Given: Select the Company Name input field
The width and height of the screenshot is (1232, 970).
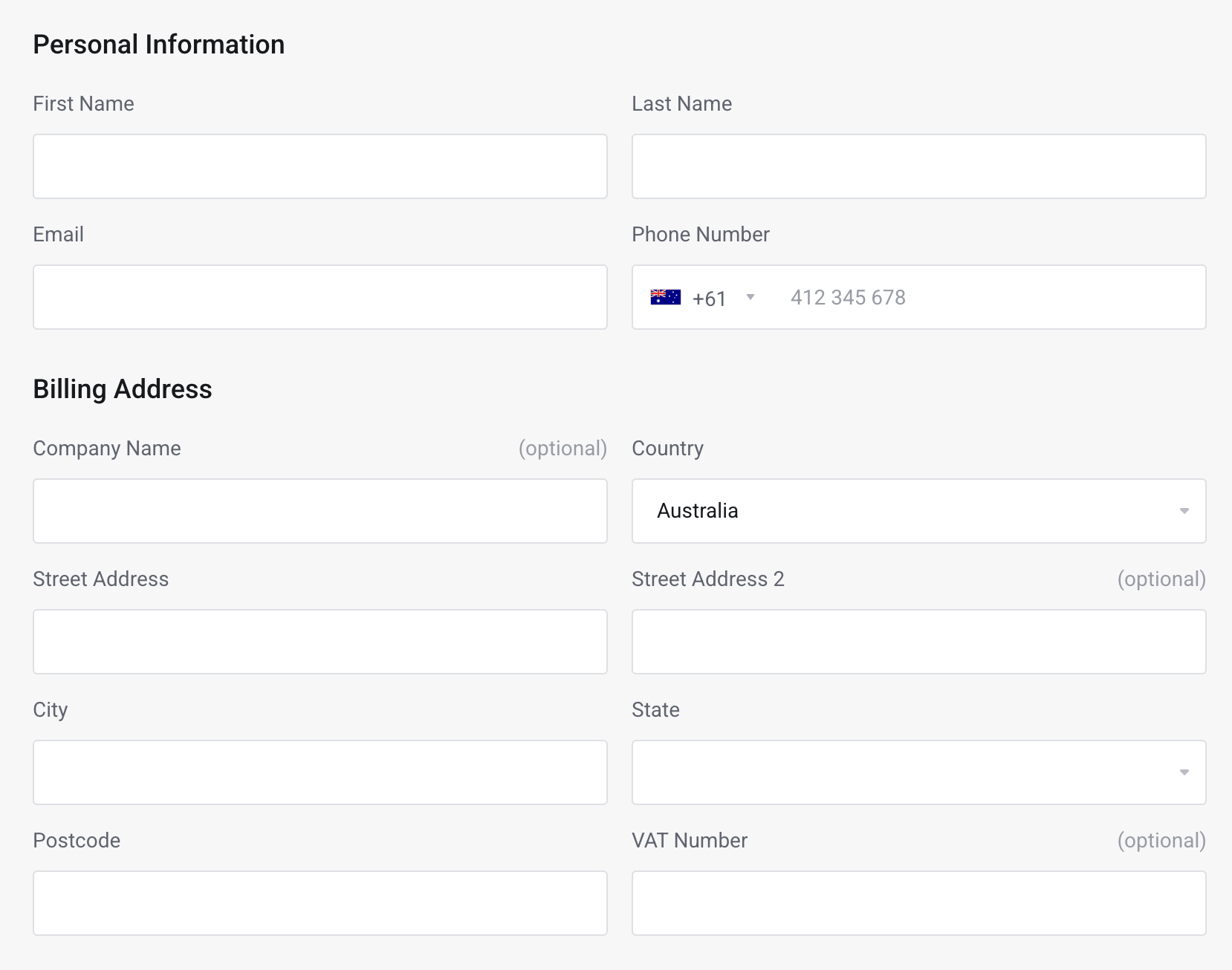Looking at the screenshot, I should pos(320,511).
